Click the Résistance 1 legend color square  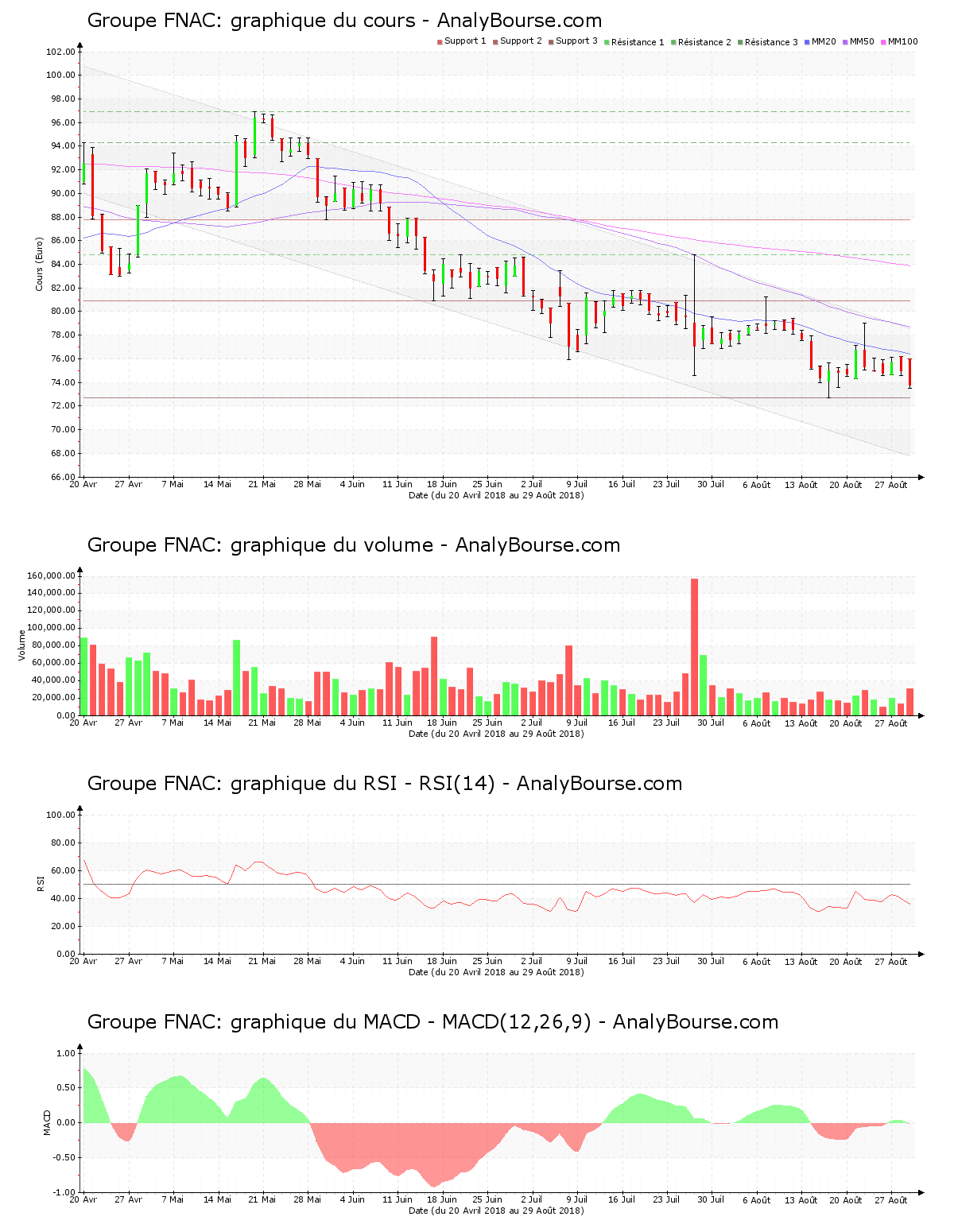pos(607,41)
